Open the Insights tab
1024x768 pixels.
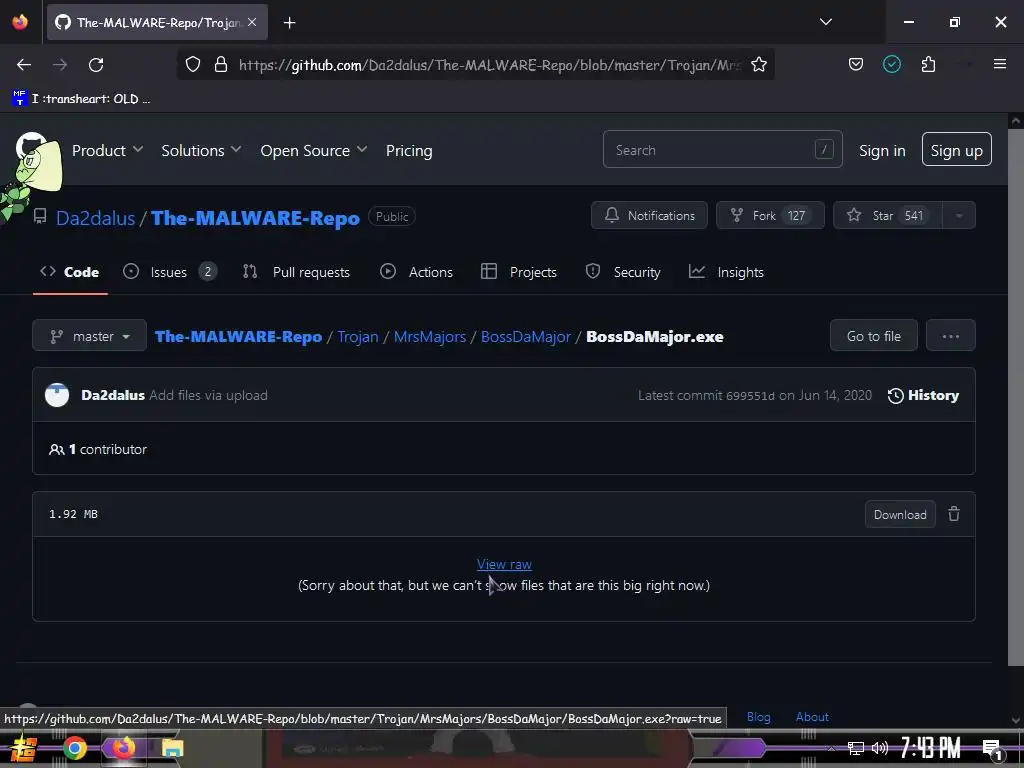(x=726, y=272)
